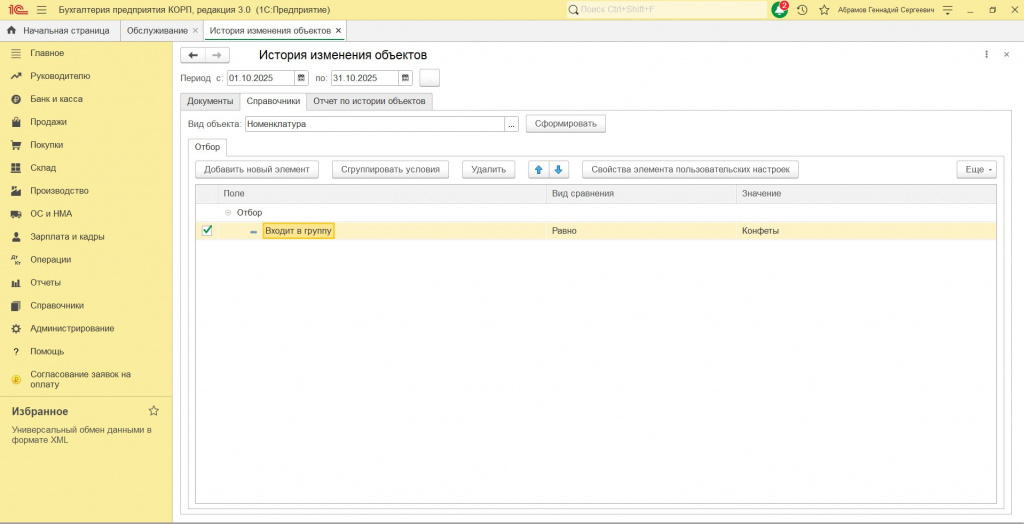Go back with the left arrow
This screenshot has width=1024, height=524.
[193, 56]
